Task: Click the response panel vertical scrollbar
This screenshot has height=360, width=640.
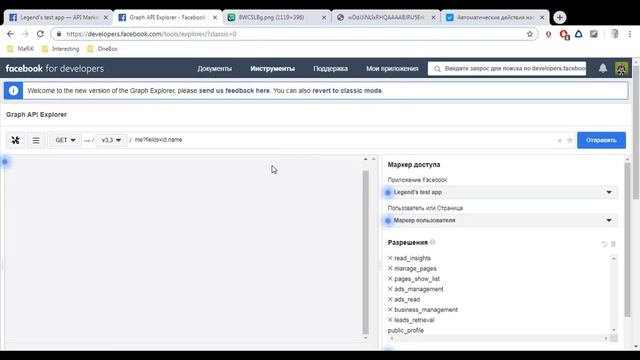Action: click(366, 252)
